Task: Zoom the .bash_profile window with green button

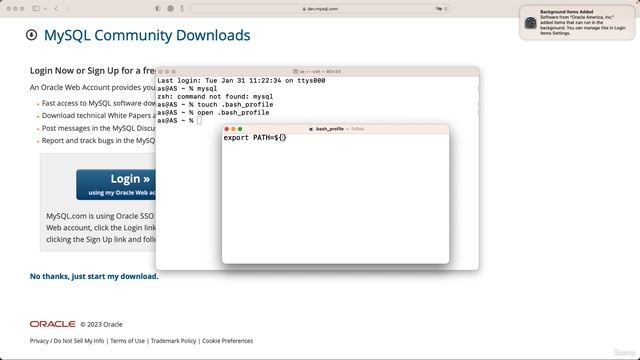Action: (x=240, y=129)
